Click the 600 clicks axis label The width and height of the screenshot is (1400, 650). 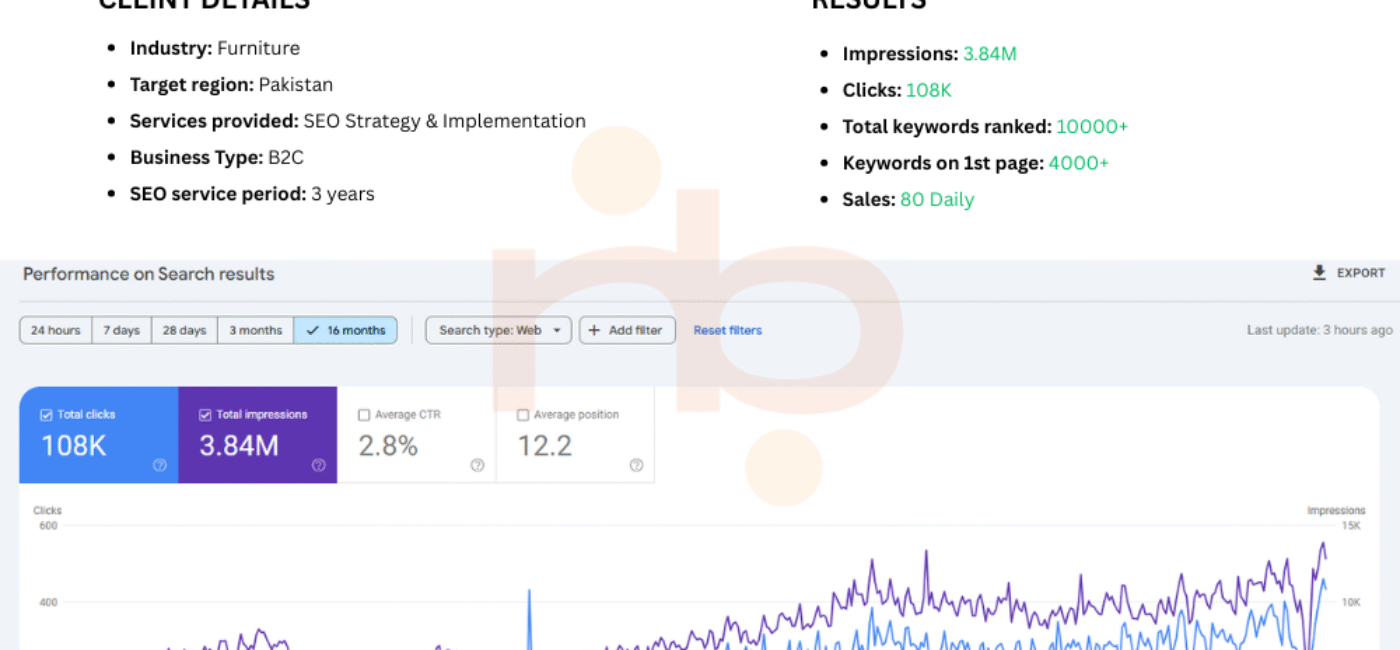coord(48,525)
